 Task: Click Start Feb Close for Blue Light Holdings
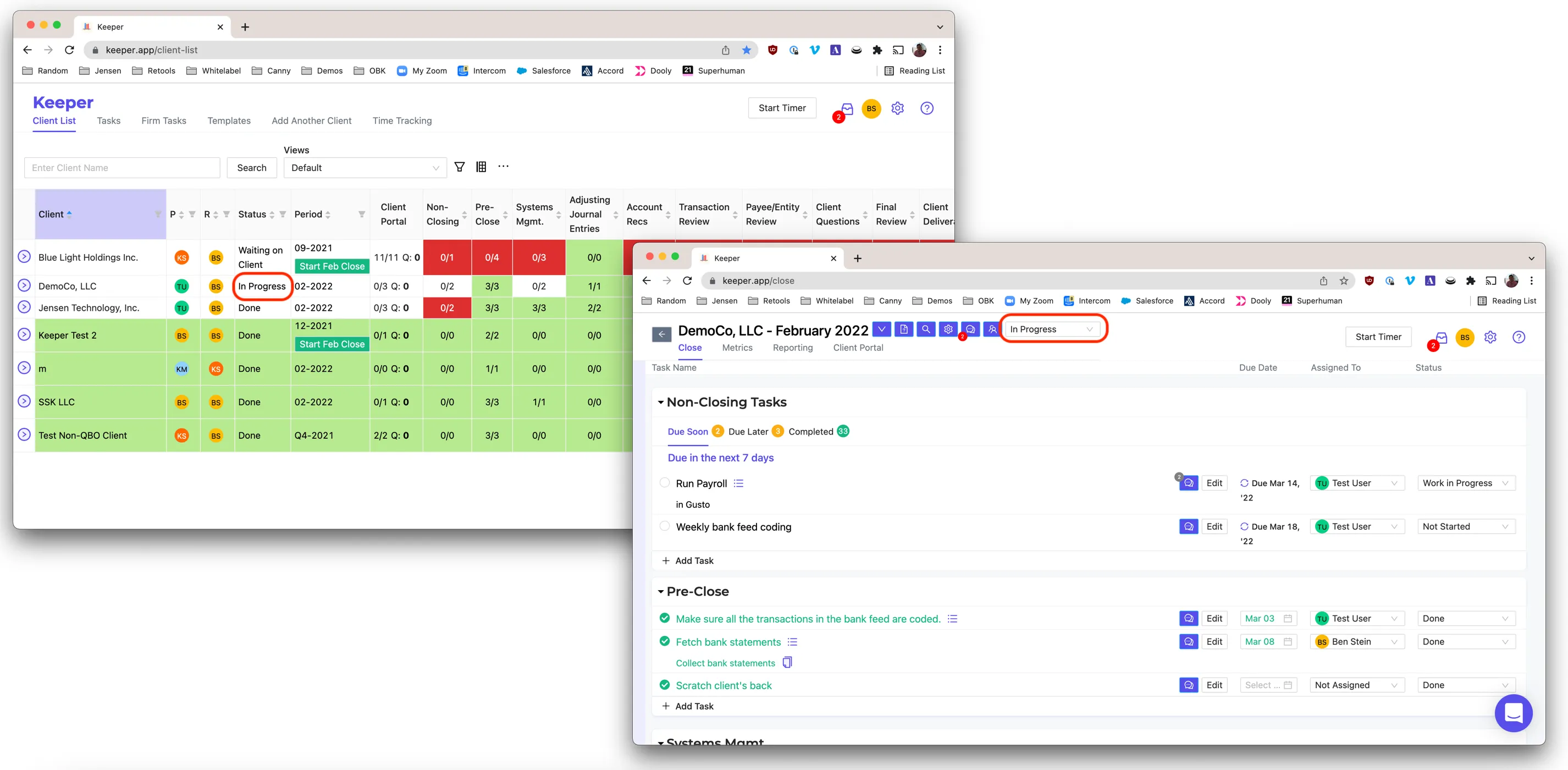332,266
